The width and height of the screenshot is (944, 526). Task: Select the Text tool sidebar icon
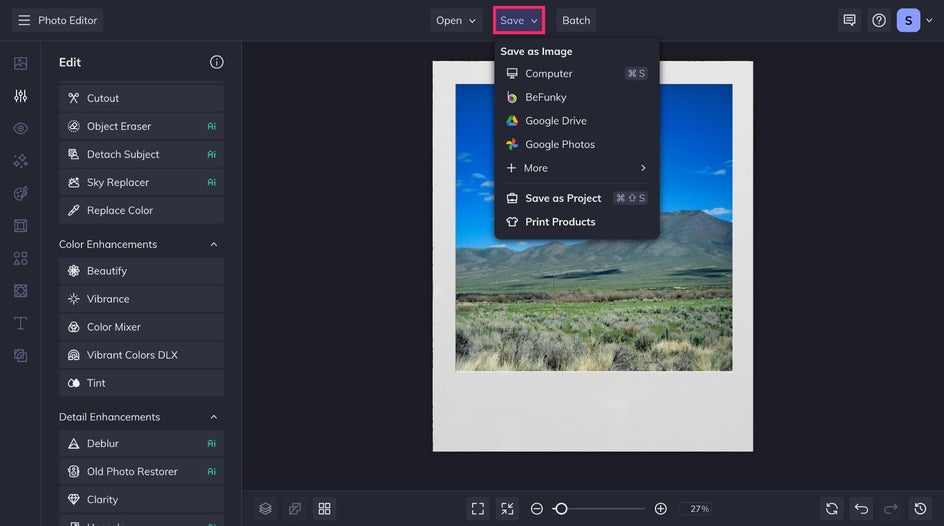(20, 323)
